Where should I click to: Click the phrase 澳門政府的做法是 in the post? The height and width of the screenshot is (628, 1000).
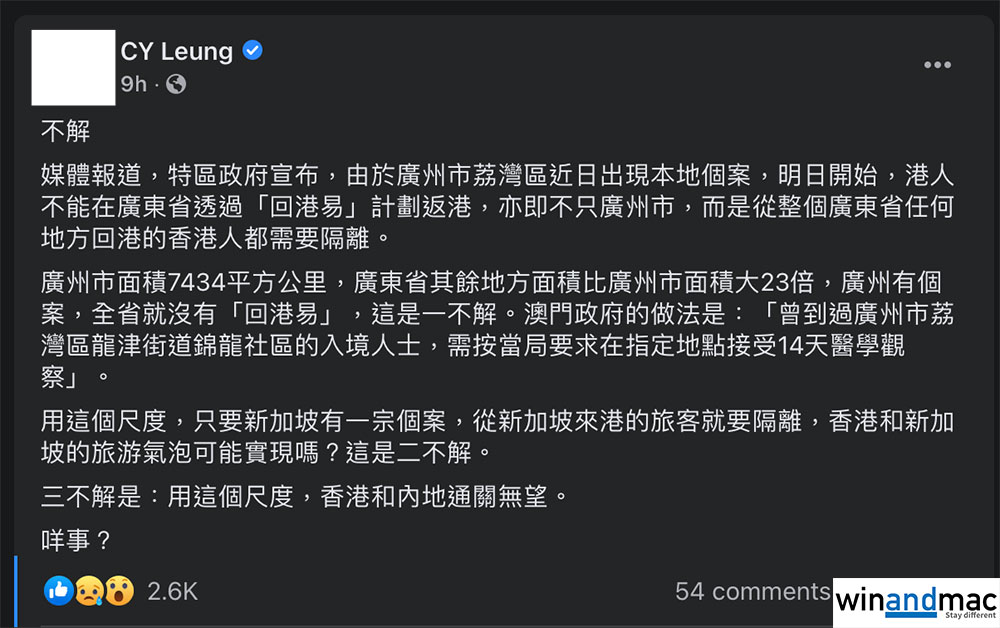tap(624, 313)
